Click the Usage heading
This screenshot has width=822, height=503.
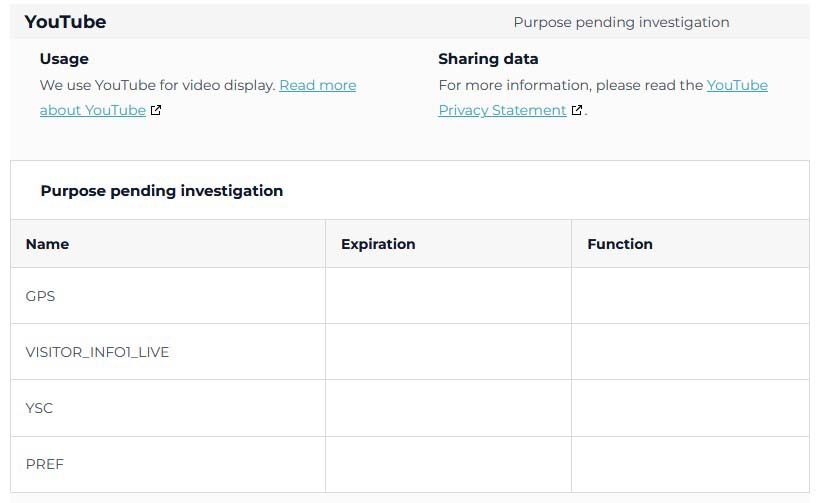click(64, 59)
